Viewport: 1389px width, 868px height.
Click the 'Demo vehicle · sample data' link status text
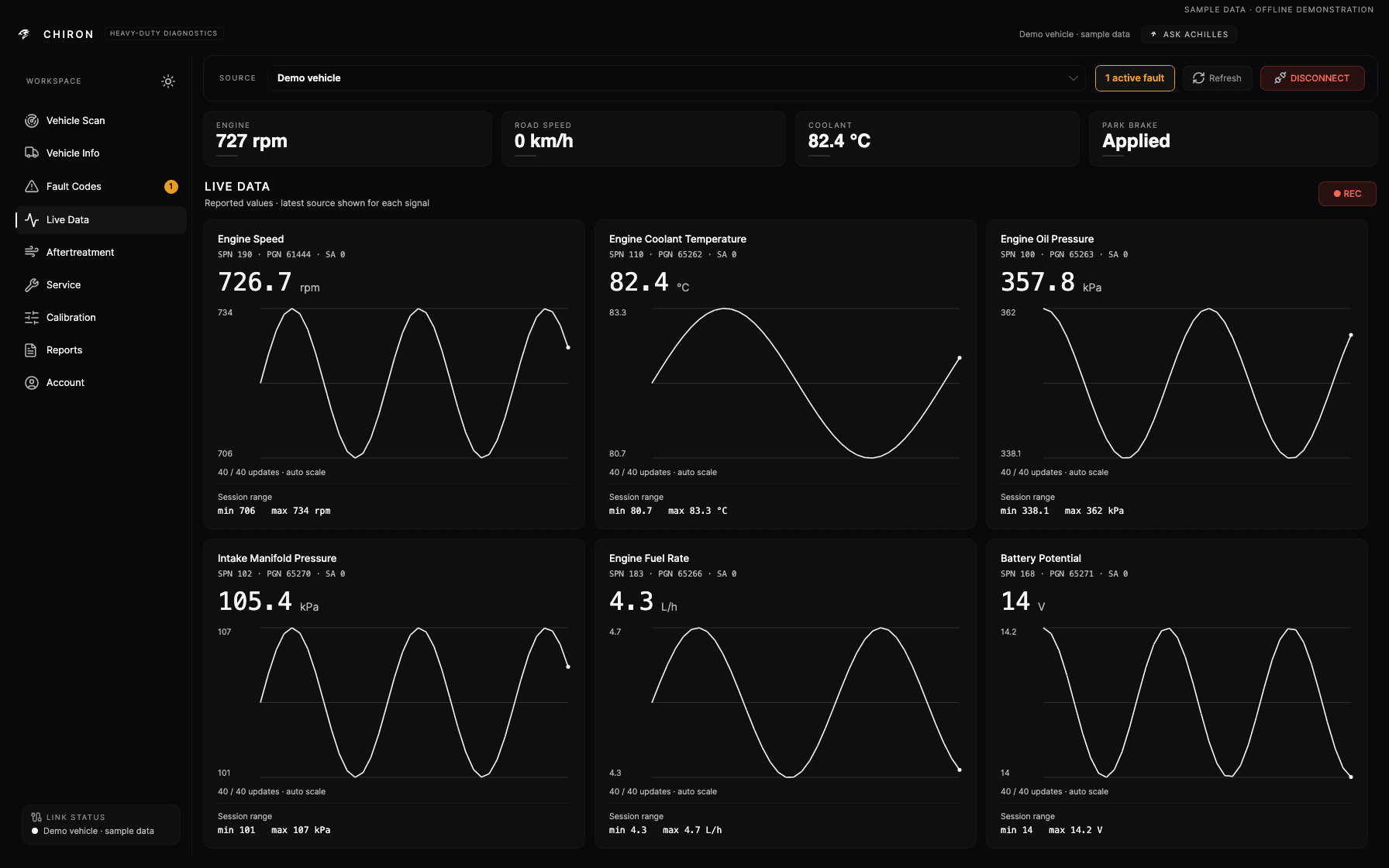pyautogui.click(x=98, y=831)
